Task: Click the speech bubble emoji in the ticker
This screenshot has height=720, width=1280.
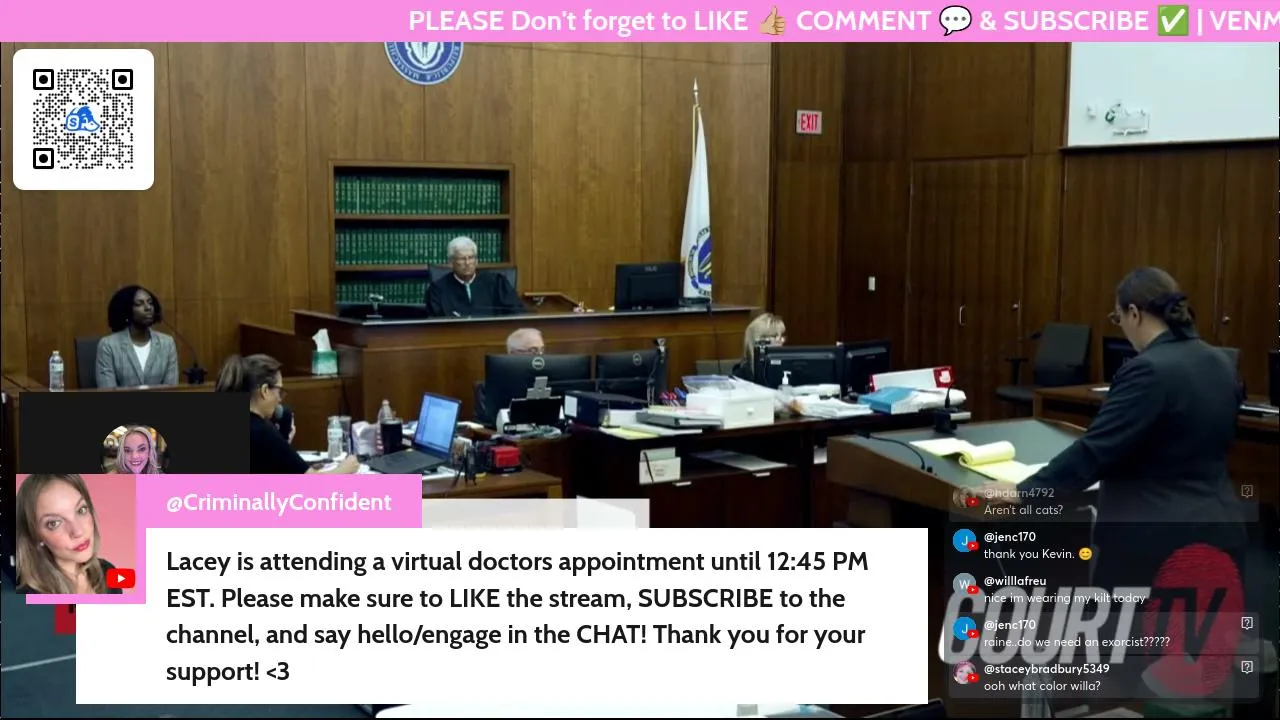Action: tap(955, 21)
